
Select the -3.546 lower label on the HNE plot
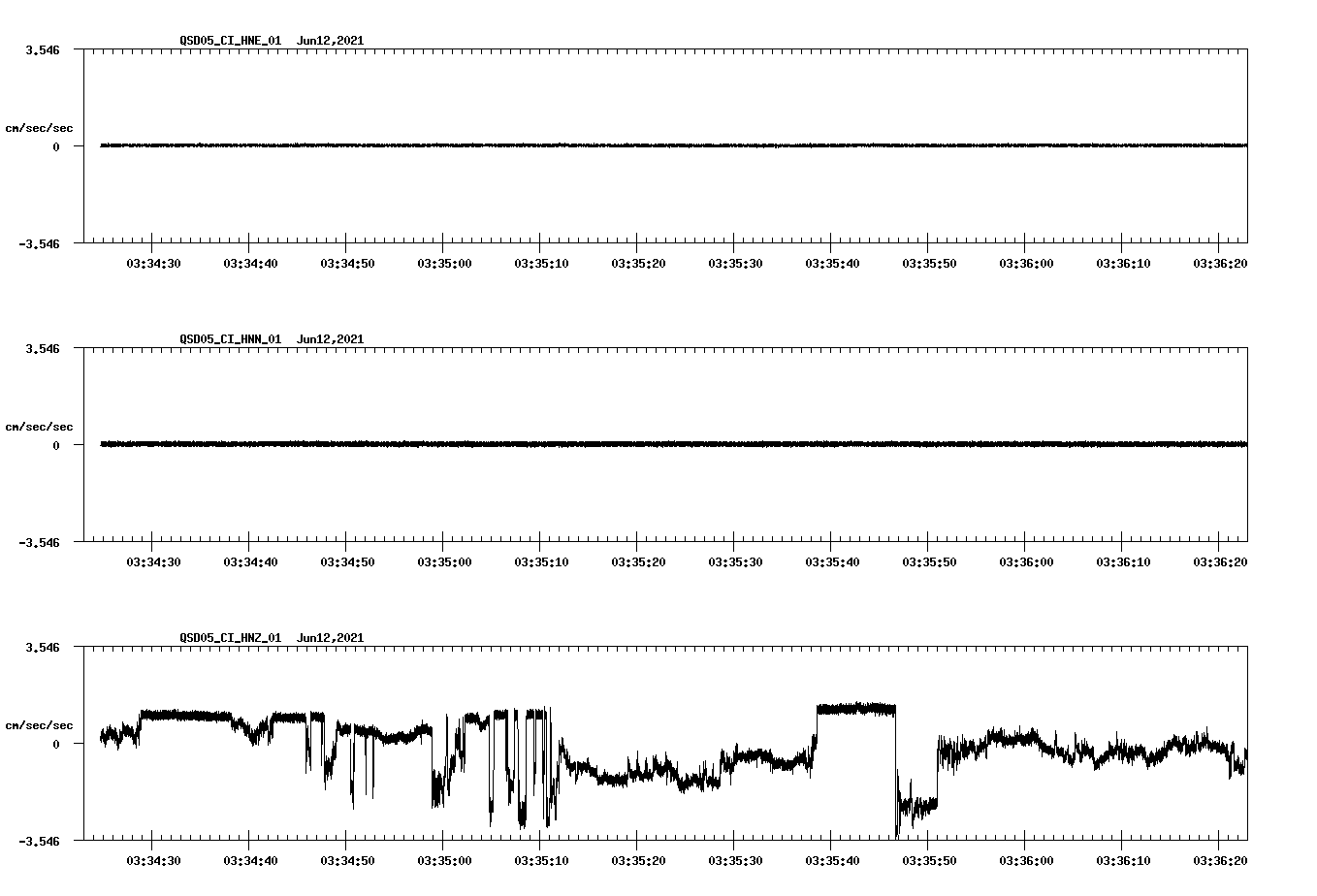point(39,244)
